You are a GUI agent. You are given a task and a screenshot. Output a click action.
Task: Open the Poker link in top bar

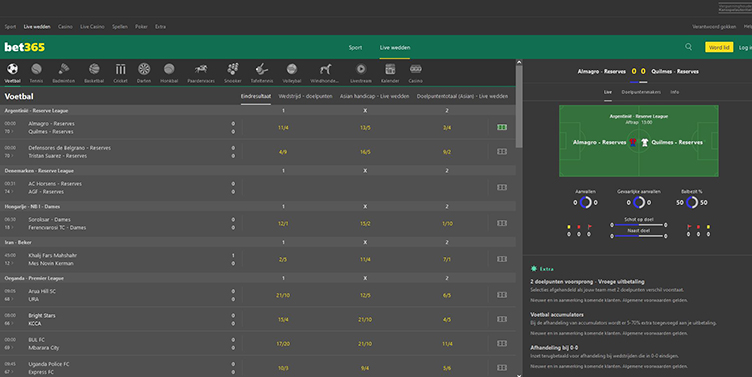(141, 27)
